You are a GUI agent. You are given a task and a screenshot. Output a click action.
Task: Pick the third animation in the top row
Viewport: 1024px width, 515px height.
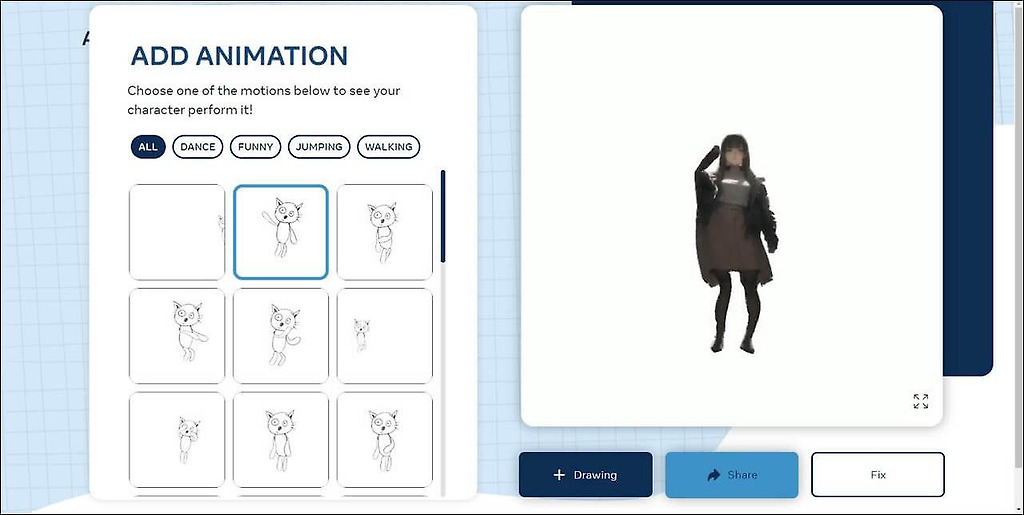[385, 232]
